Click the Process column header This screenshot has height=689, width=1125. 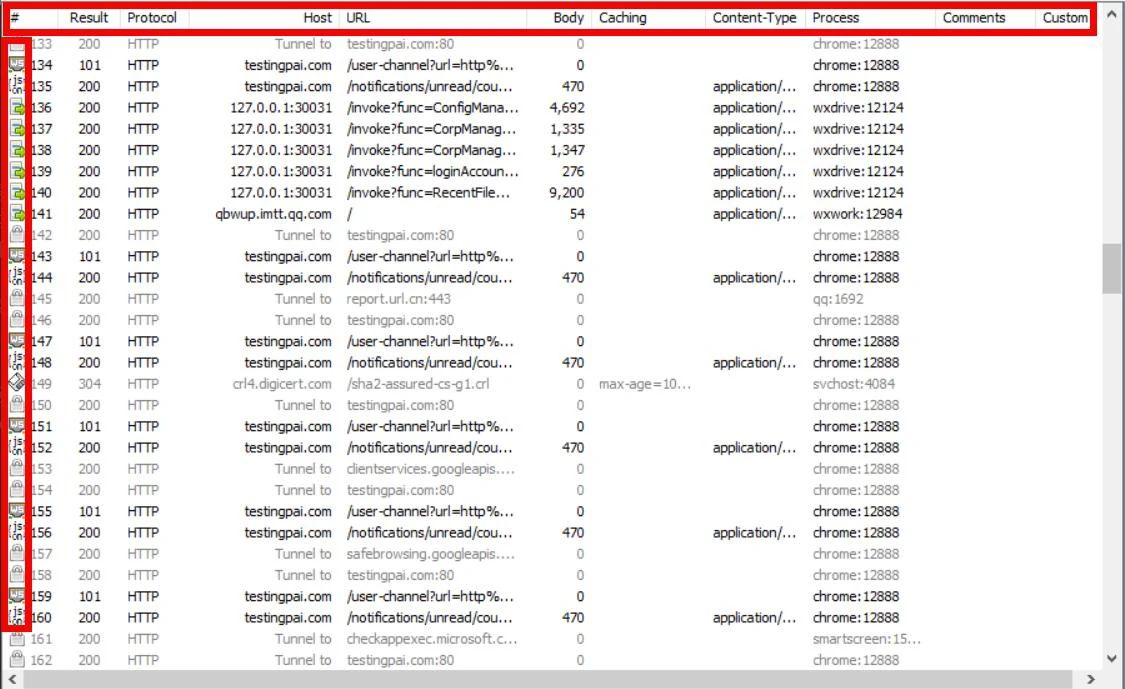pos(836,17)
